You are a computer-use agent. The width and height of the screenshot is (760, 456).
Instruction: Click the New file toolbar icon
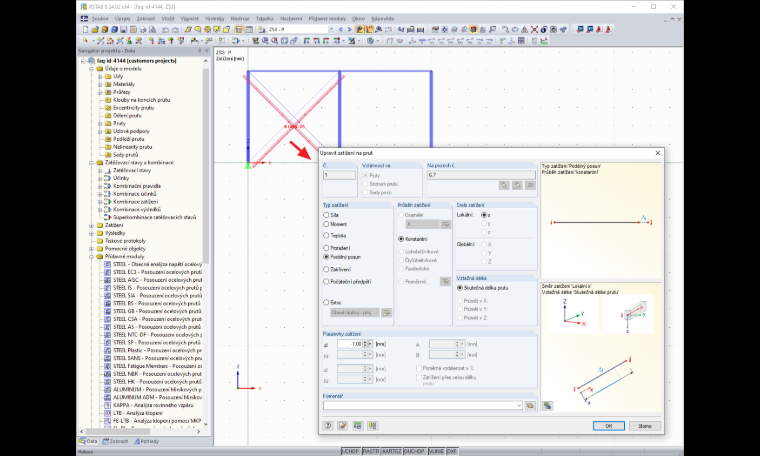coord(85,30)
